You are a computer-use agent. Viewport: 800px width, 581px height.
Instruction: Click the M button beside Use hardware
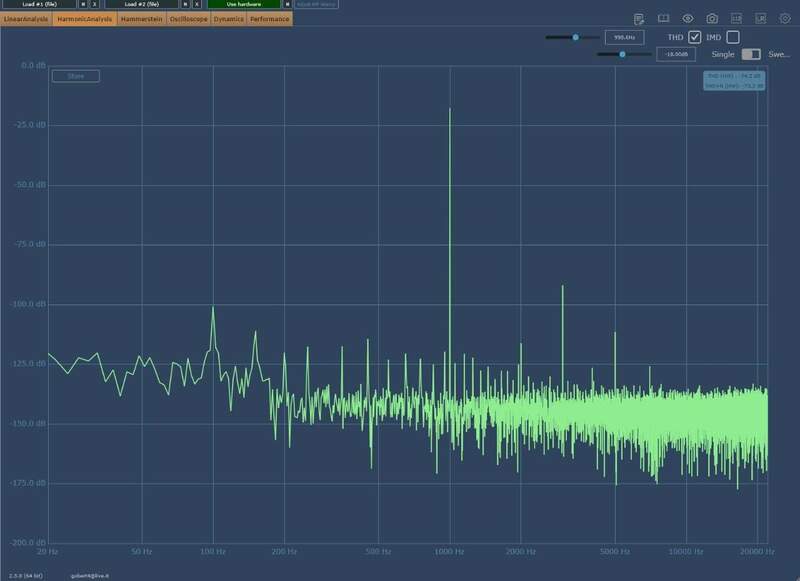coord(288,4)
